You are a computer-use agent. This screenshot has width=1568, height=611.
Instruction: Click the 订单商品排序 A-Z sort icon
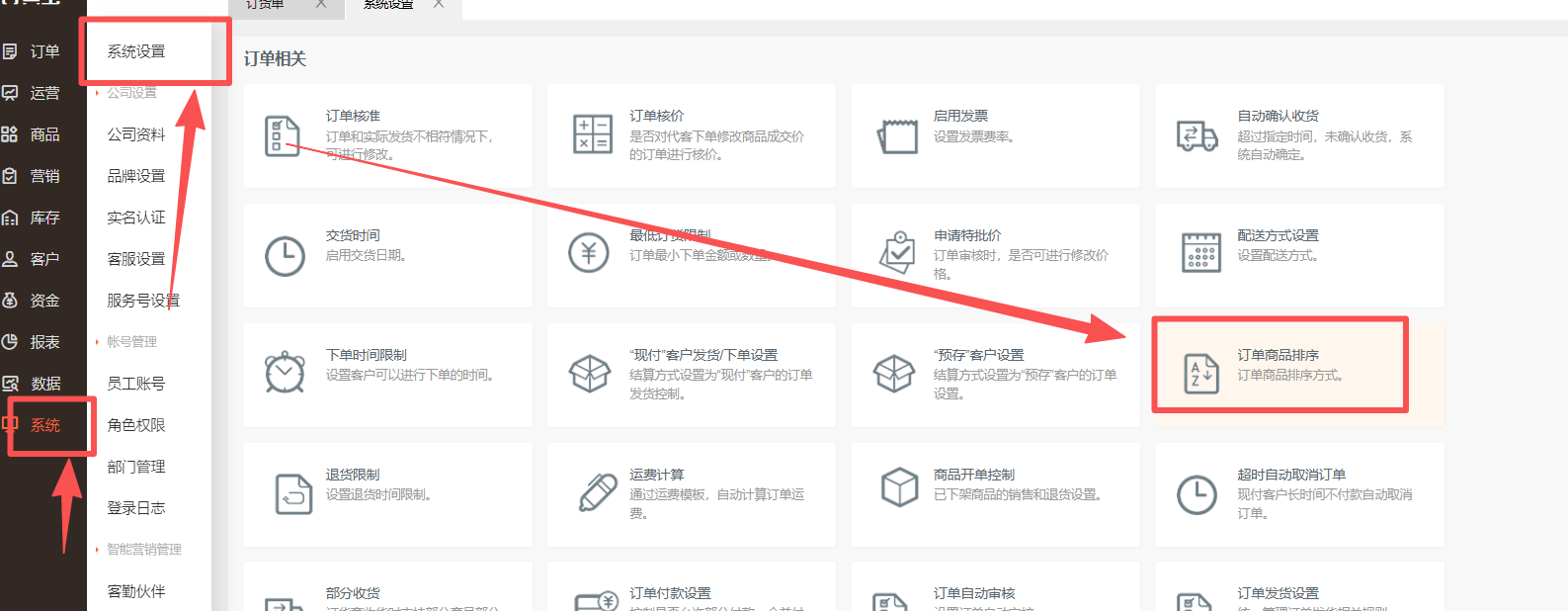pos(1201,374)
